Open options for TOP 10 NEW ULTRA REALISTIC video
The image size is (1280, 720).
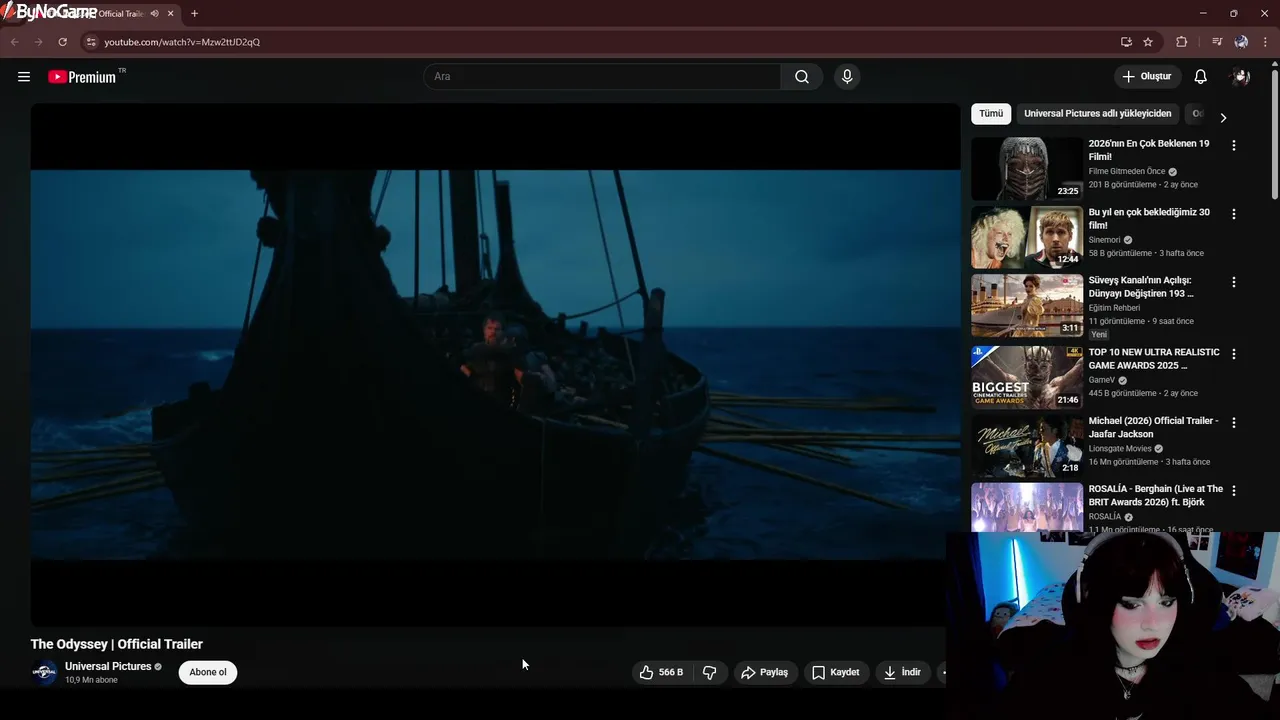tap(1233, 354)
